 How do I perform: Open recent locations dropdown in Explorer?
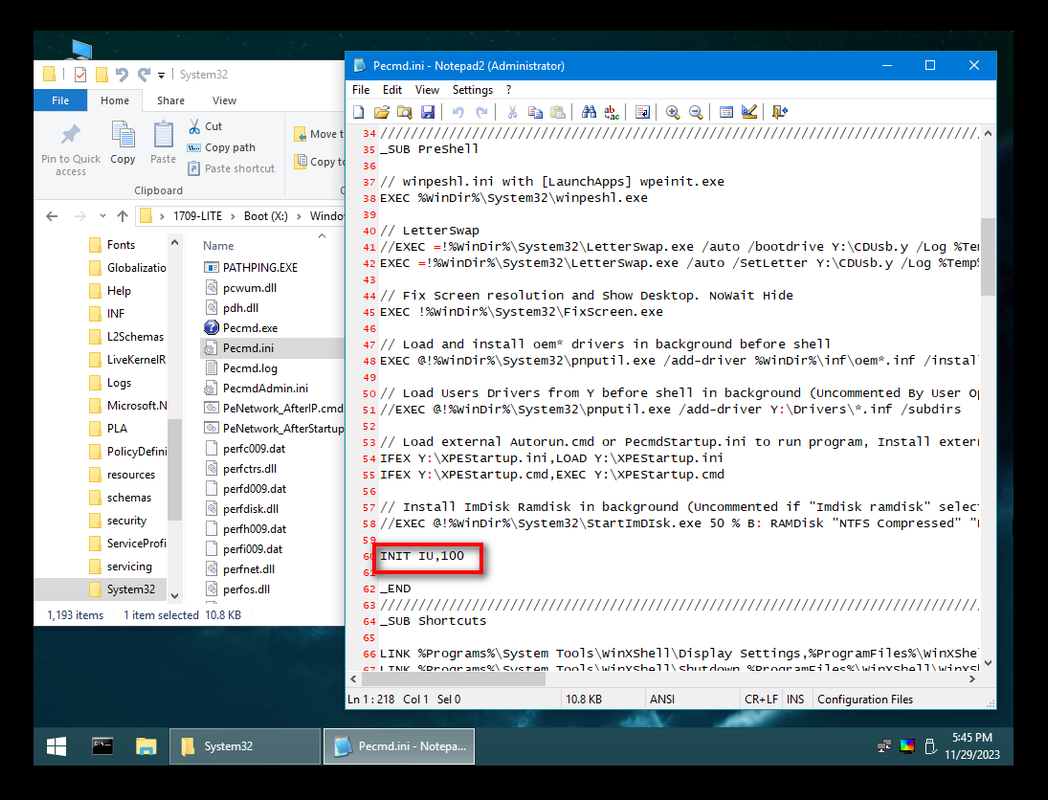coord(102,216)
